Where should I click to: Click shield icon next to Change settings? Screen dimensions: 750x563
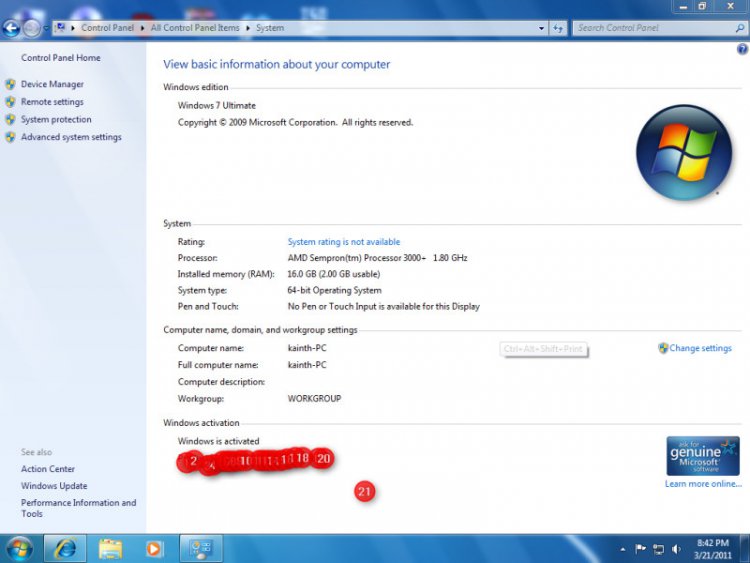click(x=663, y=348)
